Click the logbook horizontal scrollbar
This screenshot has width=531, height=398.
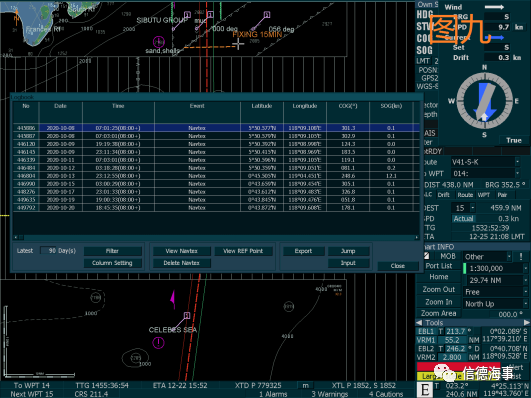tap(216, 237)
